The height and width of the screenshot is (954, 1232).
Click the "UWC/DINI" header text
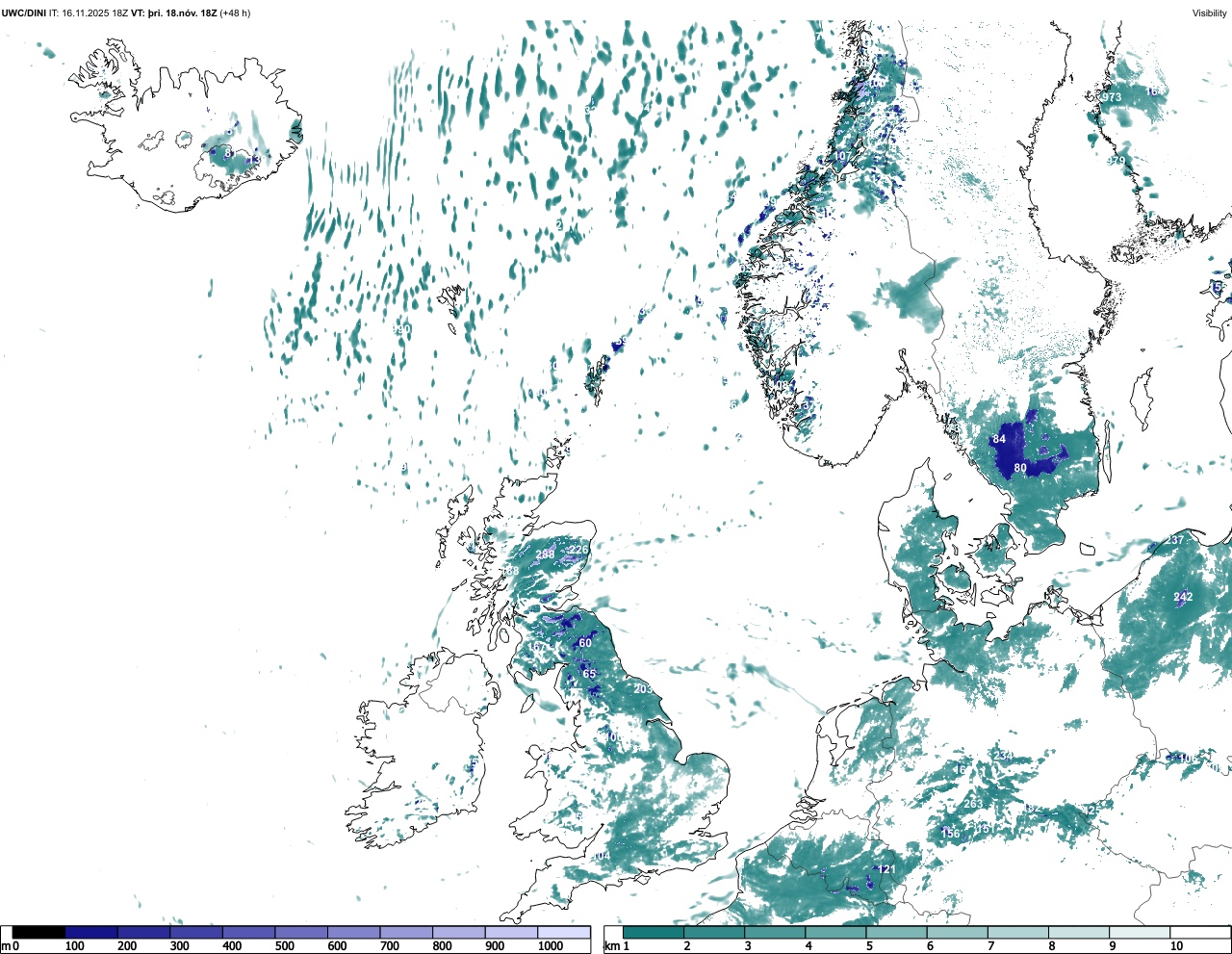coord(23,13)
